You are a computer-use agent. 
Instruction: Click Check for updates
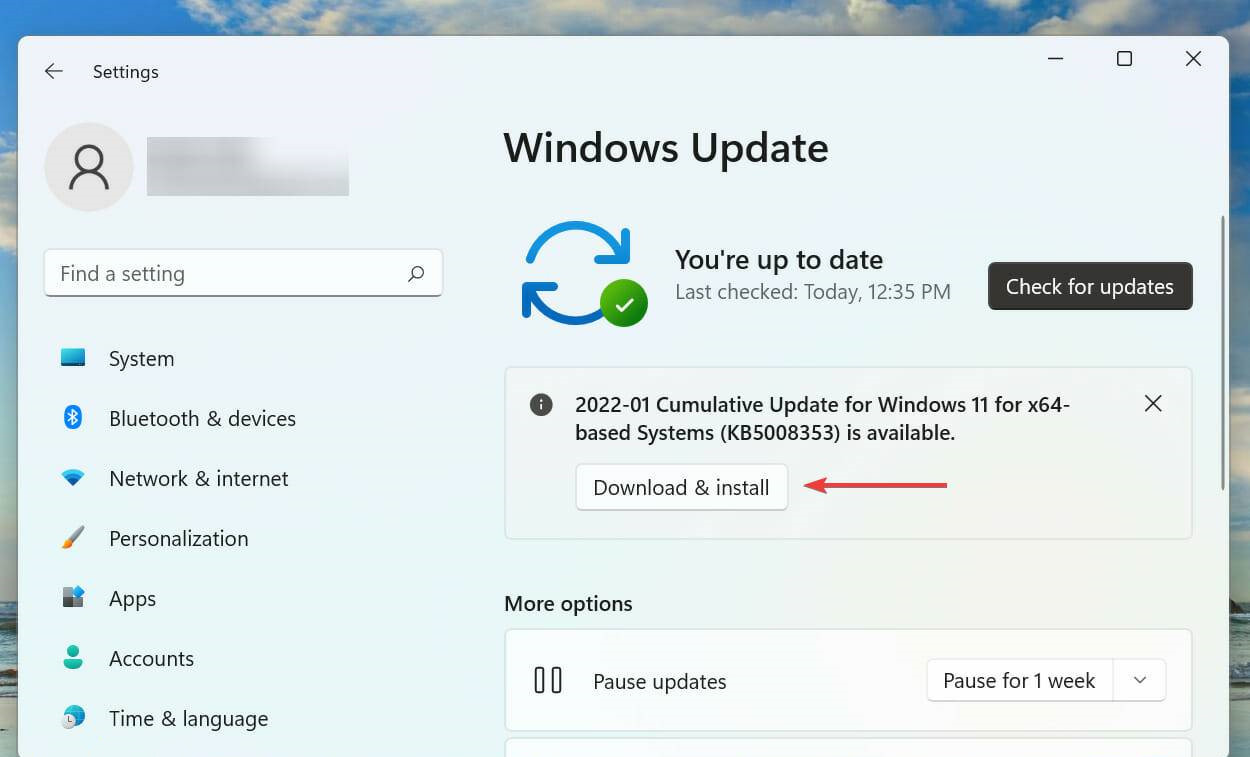(1089, 286)
